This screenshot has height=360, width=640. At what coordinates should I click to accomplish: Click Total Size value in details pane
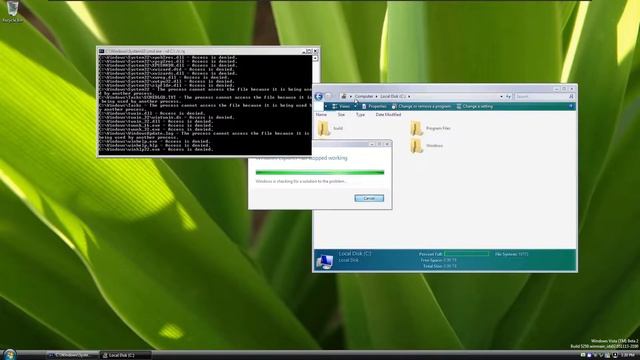click(450, 266)
